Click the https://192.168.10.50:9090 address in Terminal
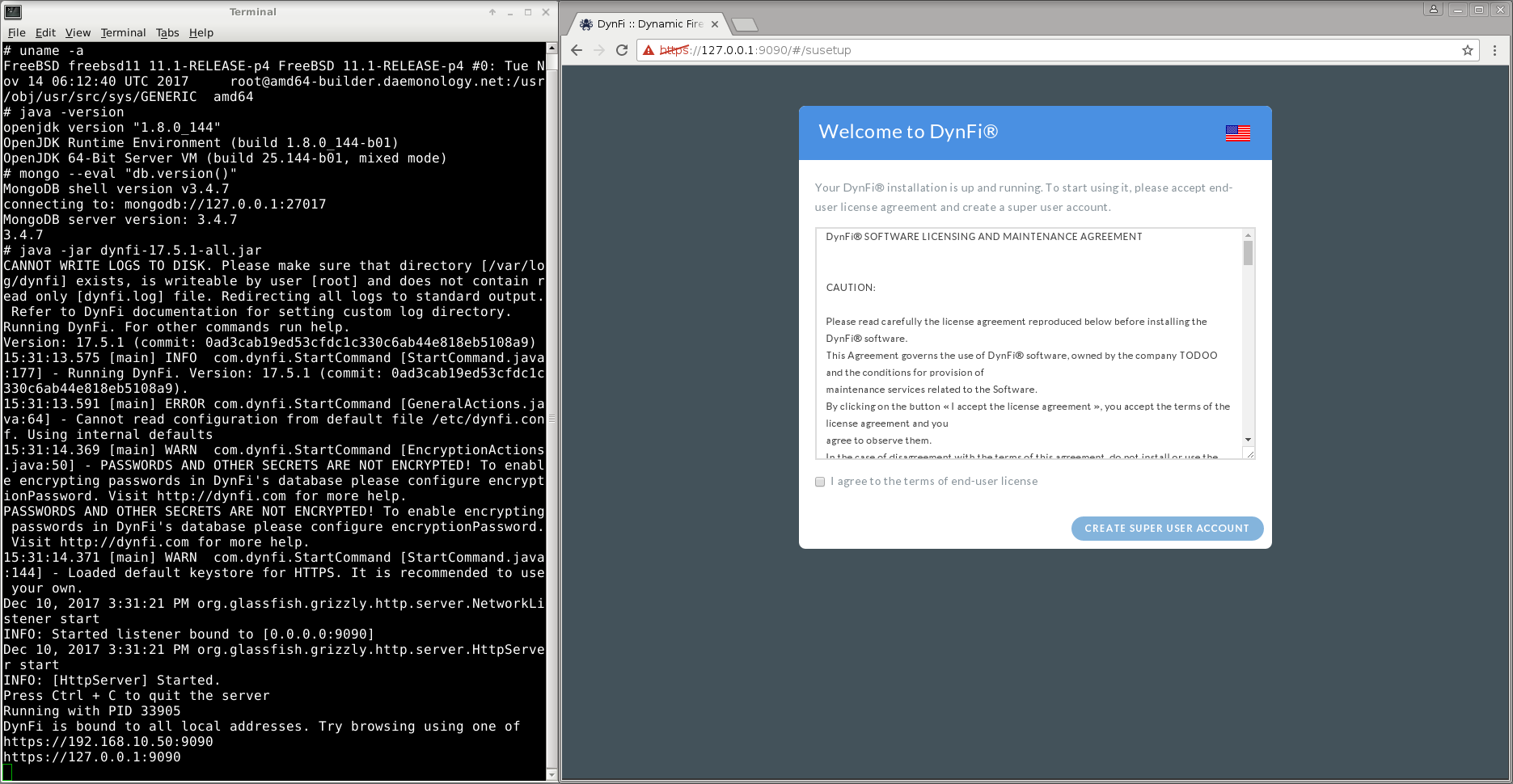Image resolution: width=1513 pixels, height=784 pixels. (108, 742)
